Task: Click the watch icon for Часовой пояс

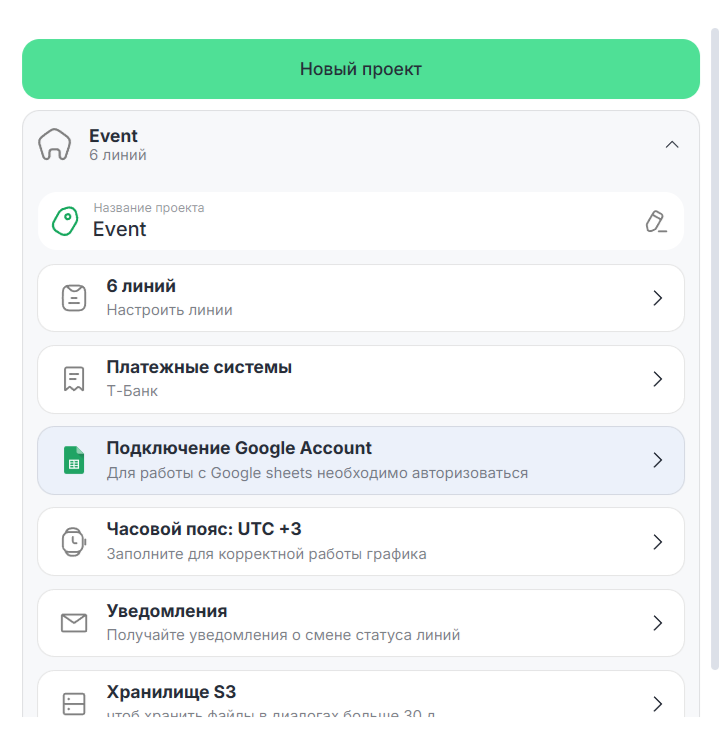Action: (x=74, y=542)
